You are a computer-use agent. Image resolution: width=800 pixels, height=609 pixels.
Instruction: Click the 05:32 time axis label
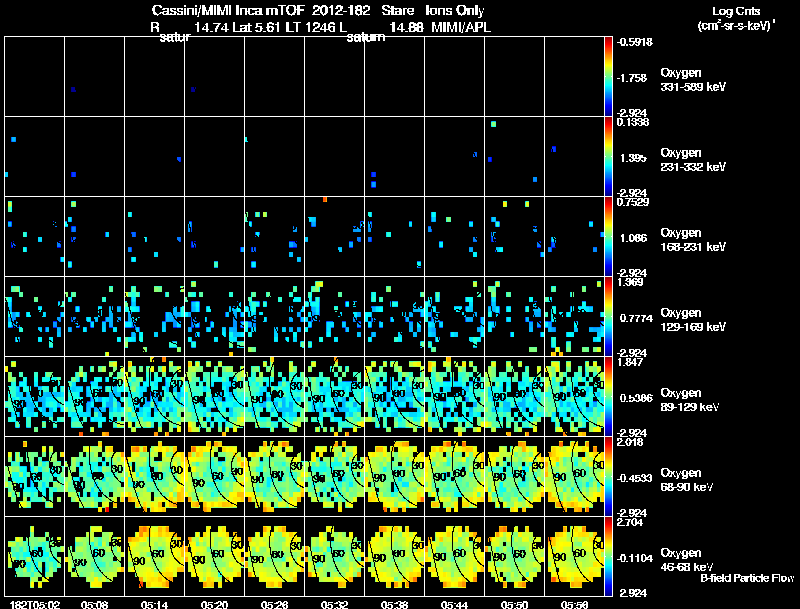coord(334,604)
